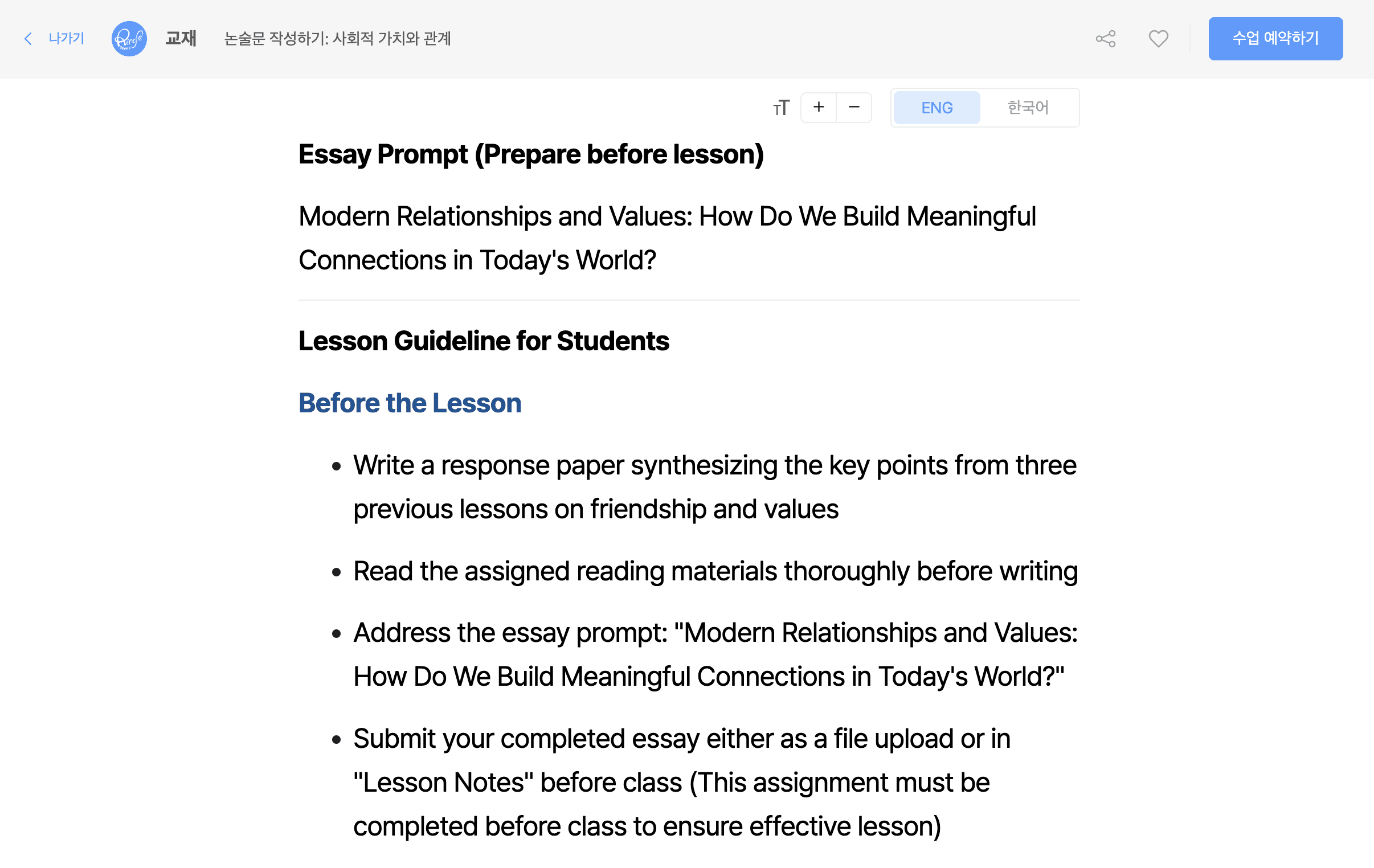This screenshot has height=868, width=1374.
Task: Switch language toggle to ENG
Action: [x=937, y=108]
